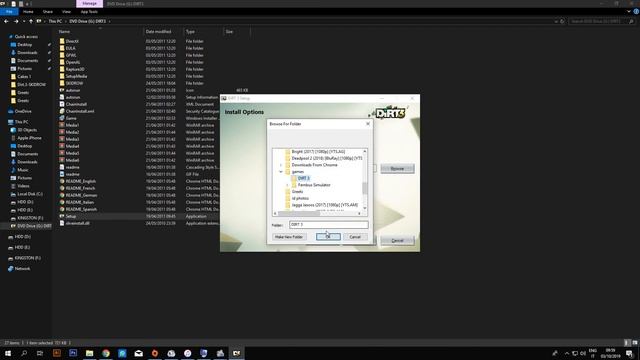The width and height of the screenshot is (640, 360).
Task: Select the Game Windows Installer file
Action: [x=71, y=118]
